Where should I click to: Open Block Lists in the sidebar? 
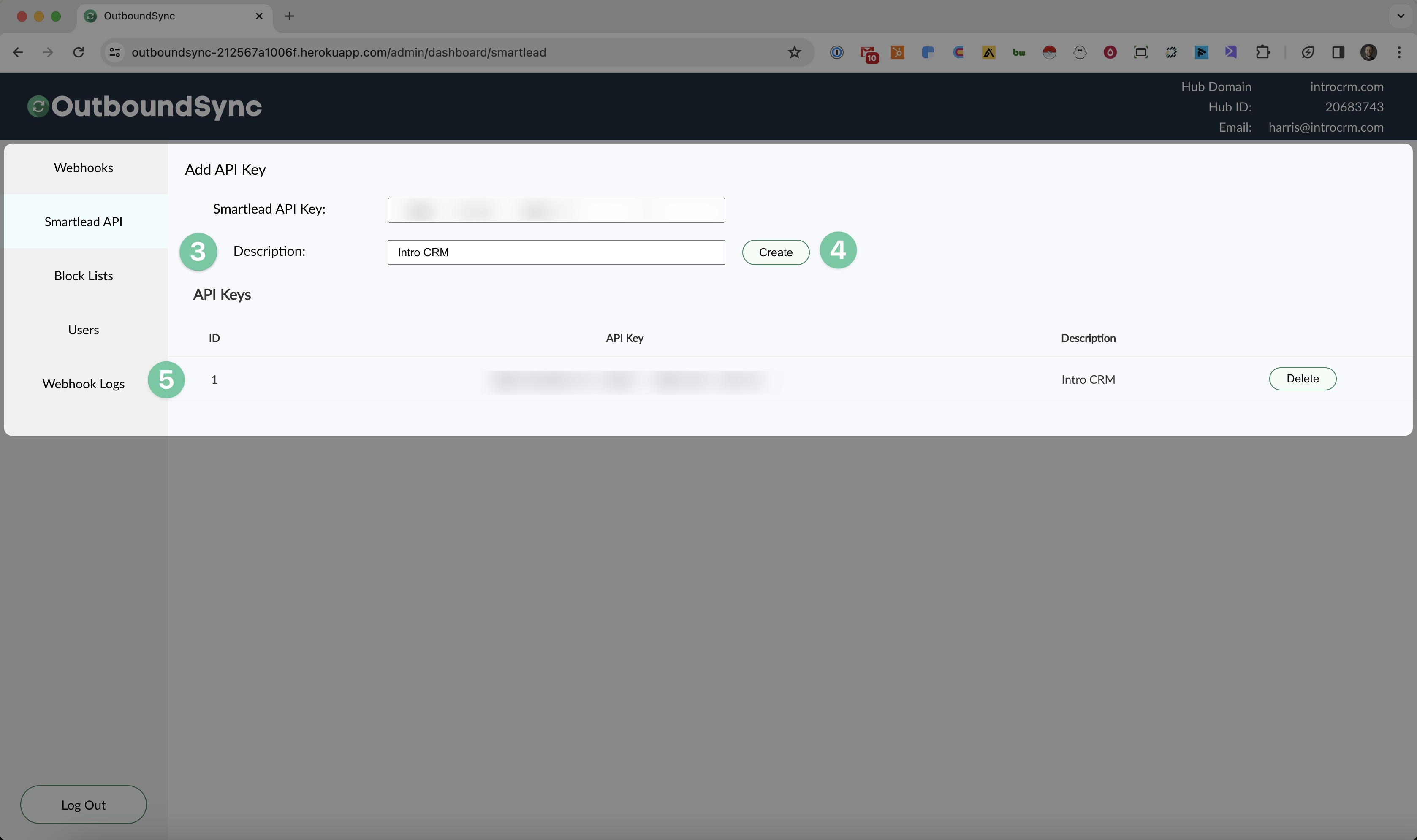point(84,276)
